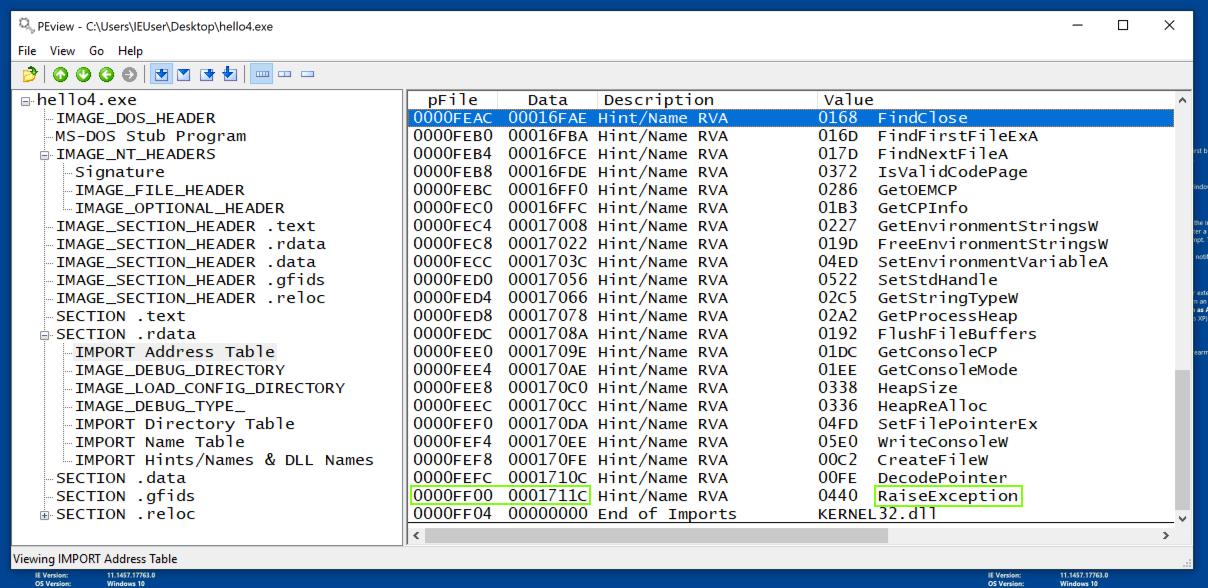Select the FindFirstFileExA row
The image size is (1208, 588).
pyautogui.click(x=791, y=136)
